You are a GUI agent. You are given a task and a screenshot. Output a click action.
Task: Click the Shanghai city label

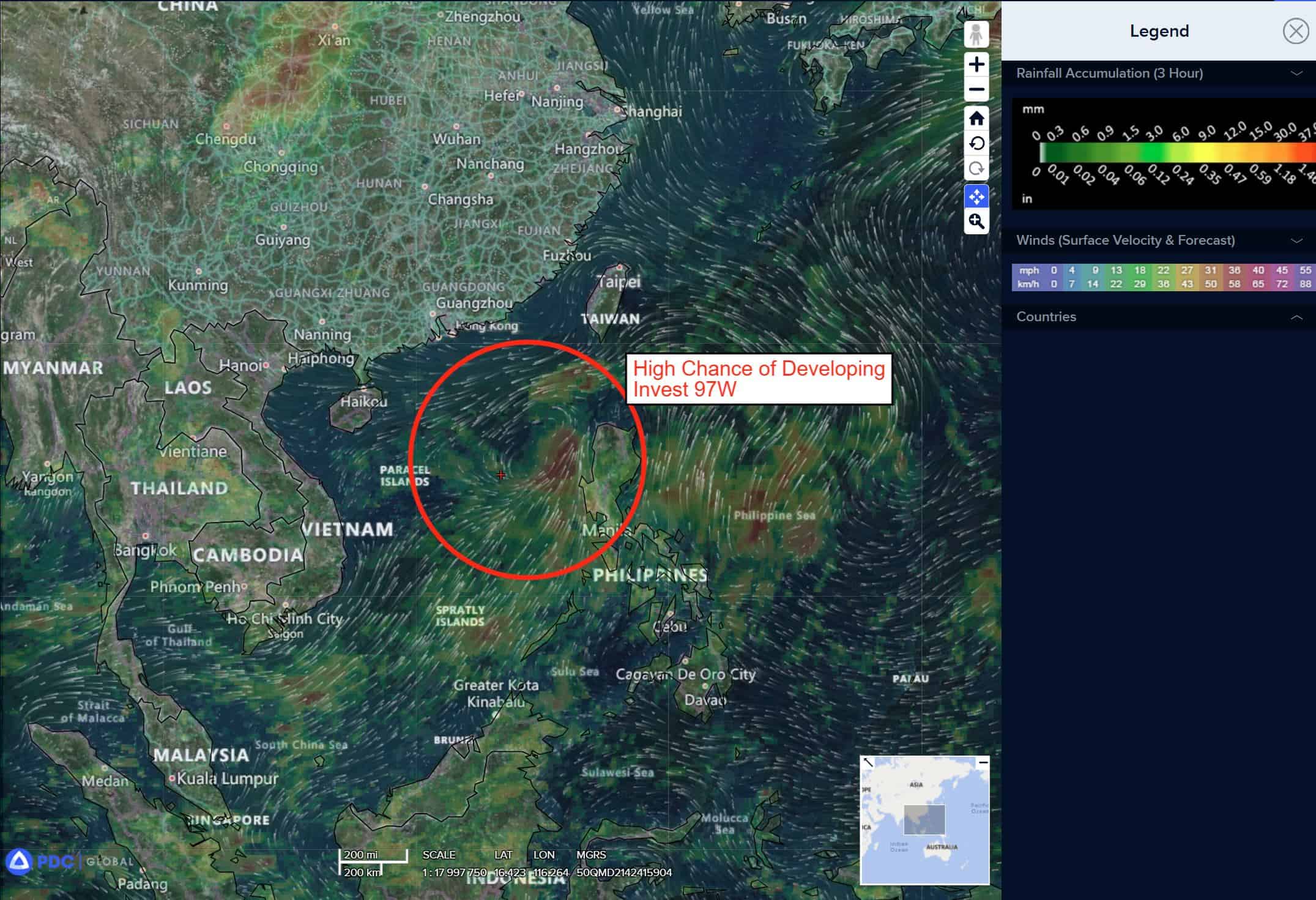(x=651, y=111)
